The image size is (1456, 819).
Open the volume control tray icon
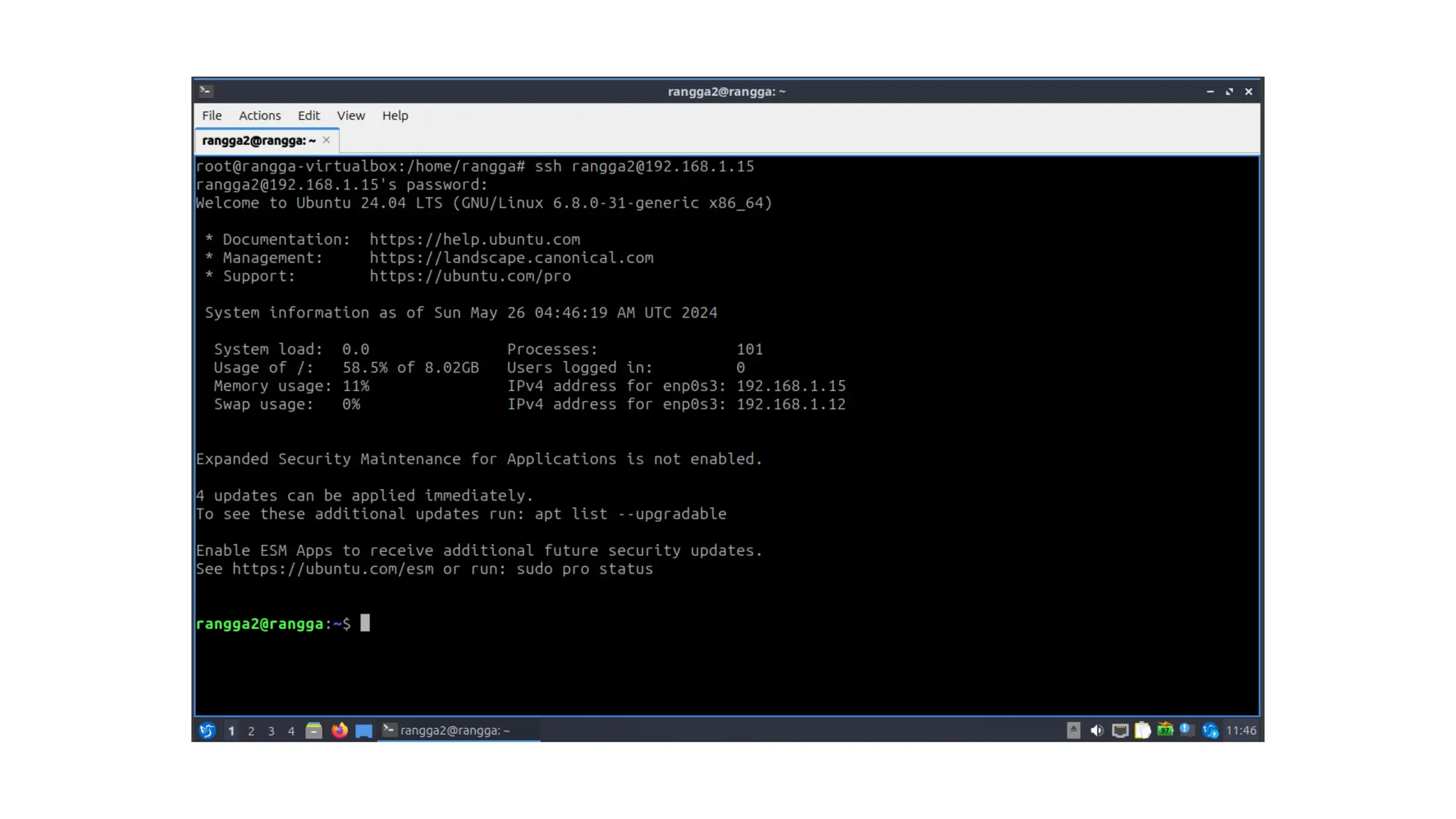point(1097,730)
